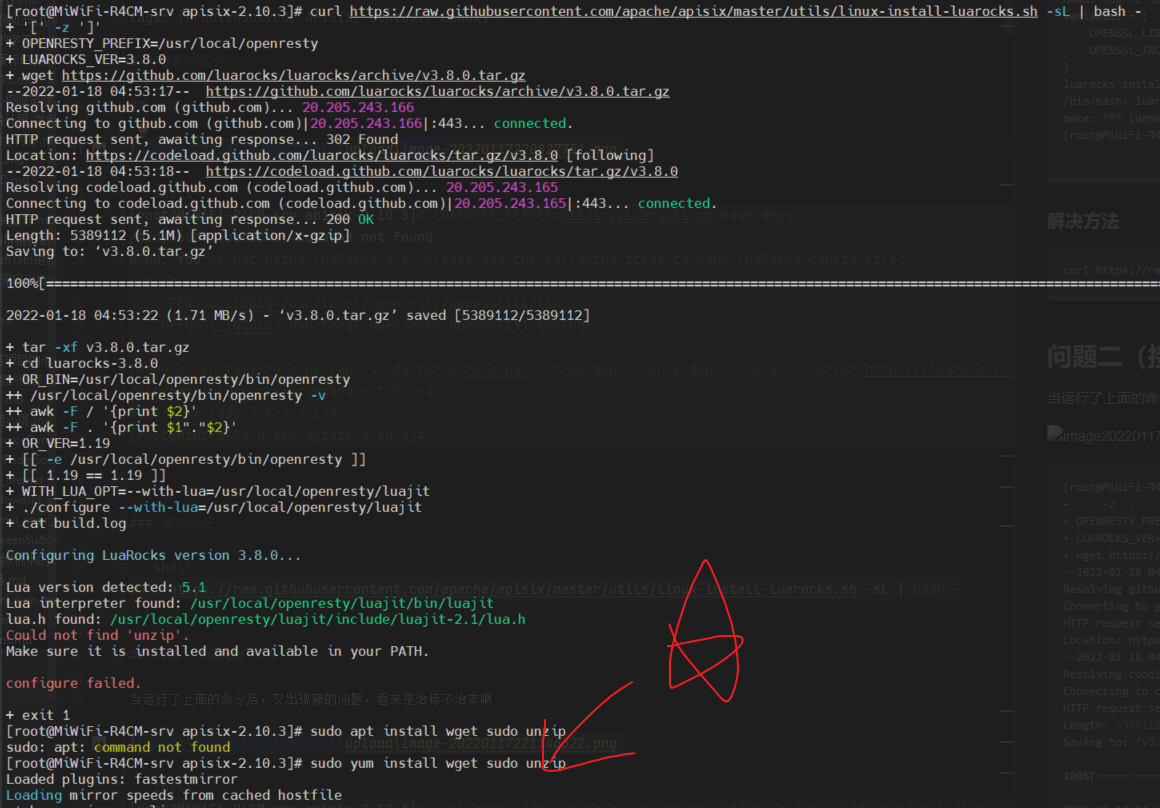The image size is (1160, 808).
Task: Click the 'sudo: apt: command not found' error
Action: click(118, 747)
